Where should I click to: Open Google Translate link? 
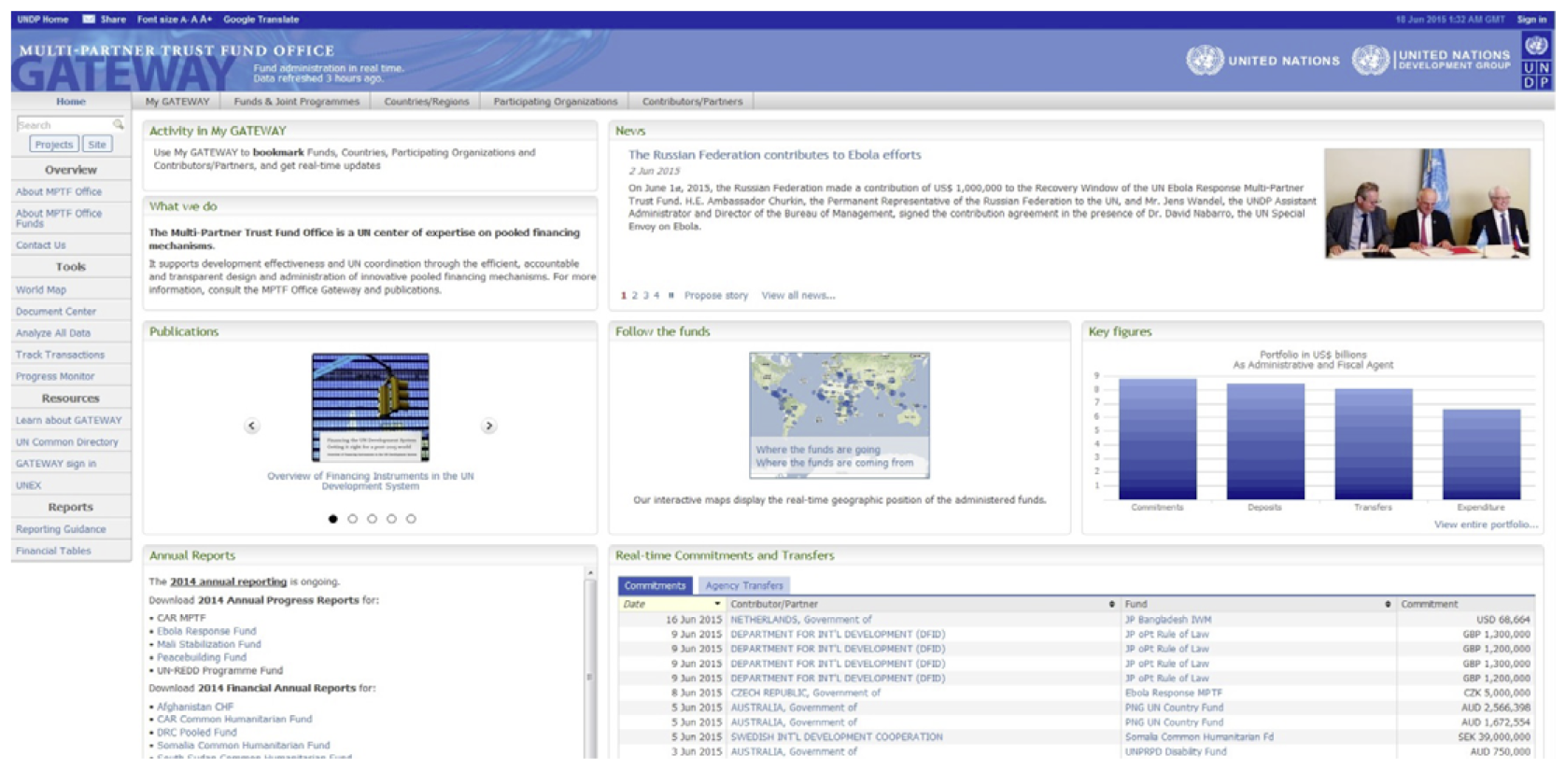click(261, 19)
